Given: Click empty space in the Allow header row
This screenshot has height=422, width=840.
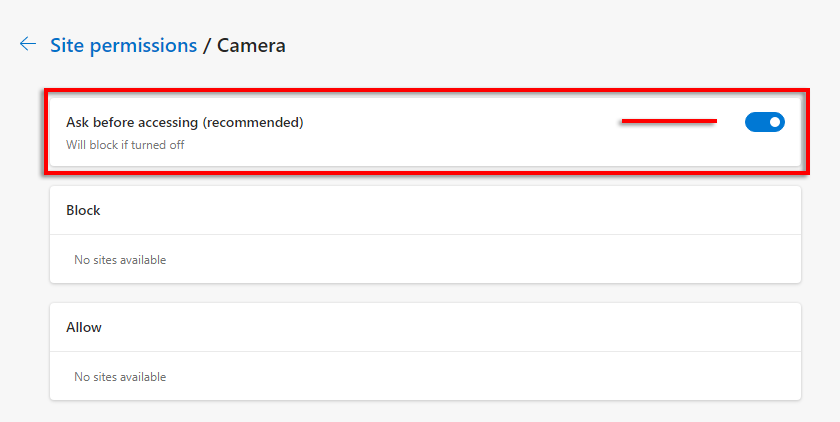Looking at the screenshot, I should (x=450, y=327).
